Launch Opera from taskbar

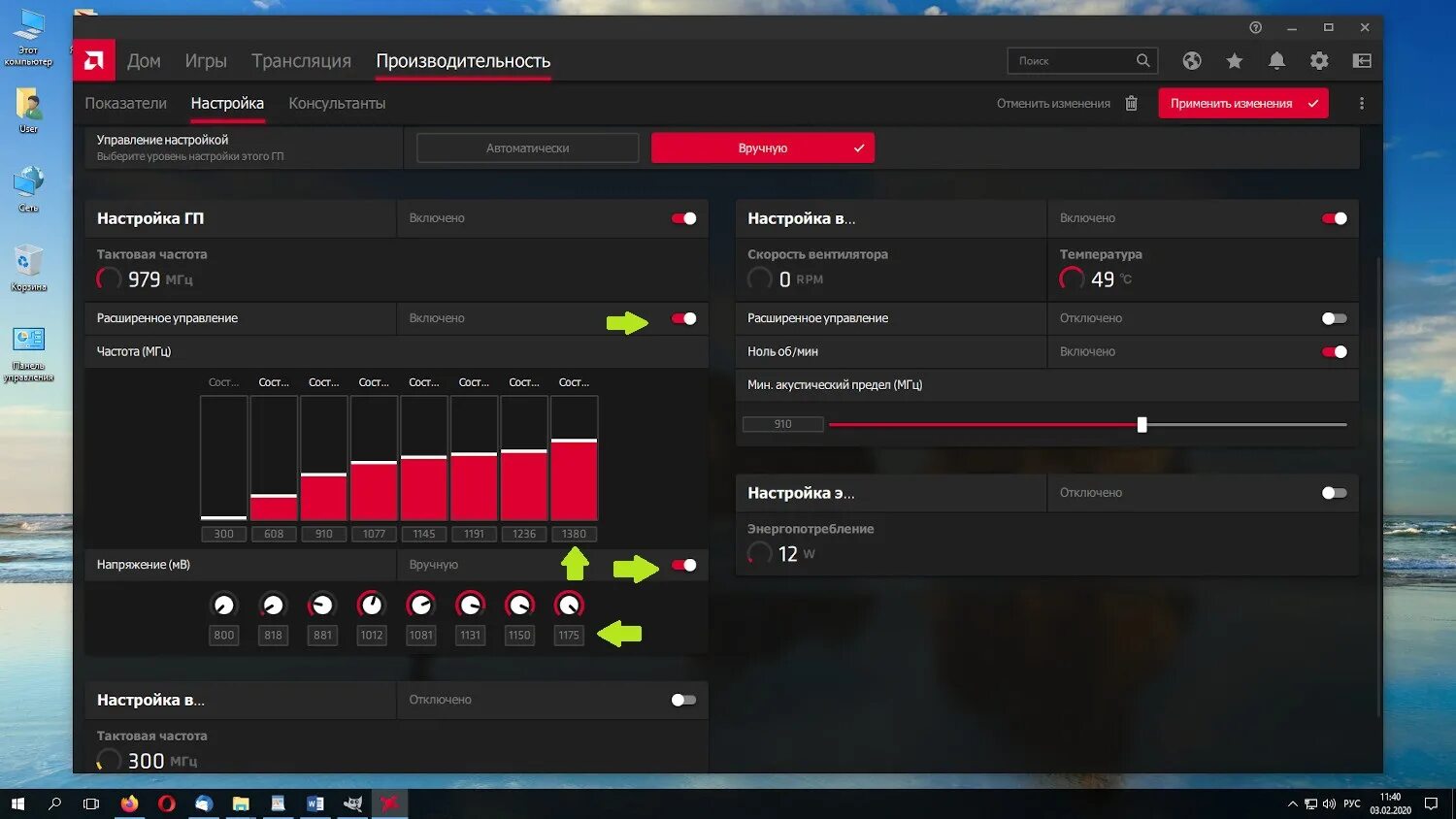pos(166,803)
